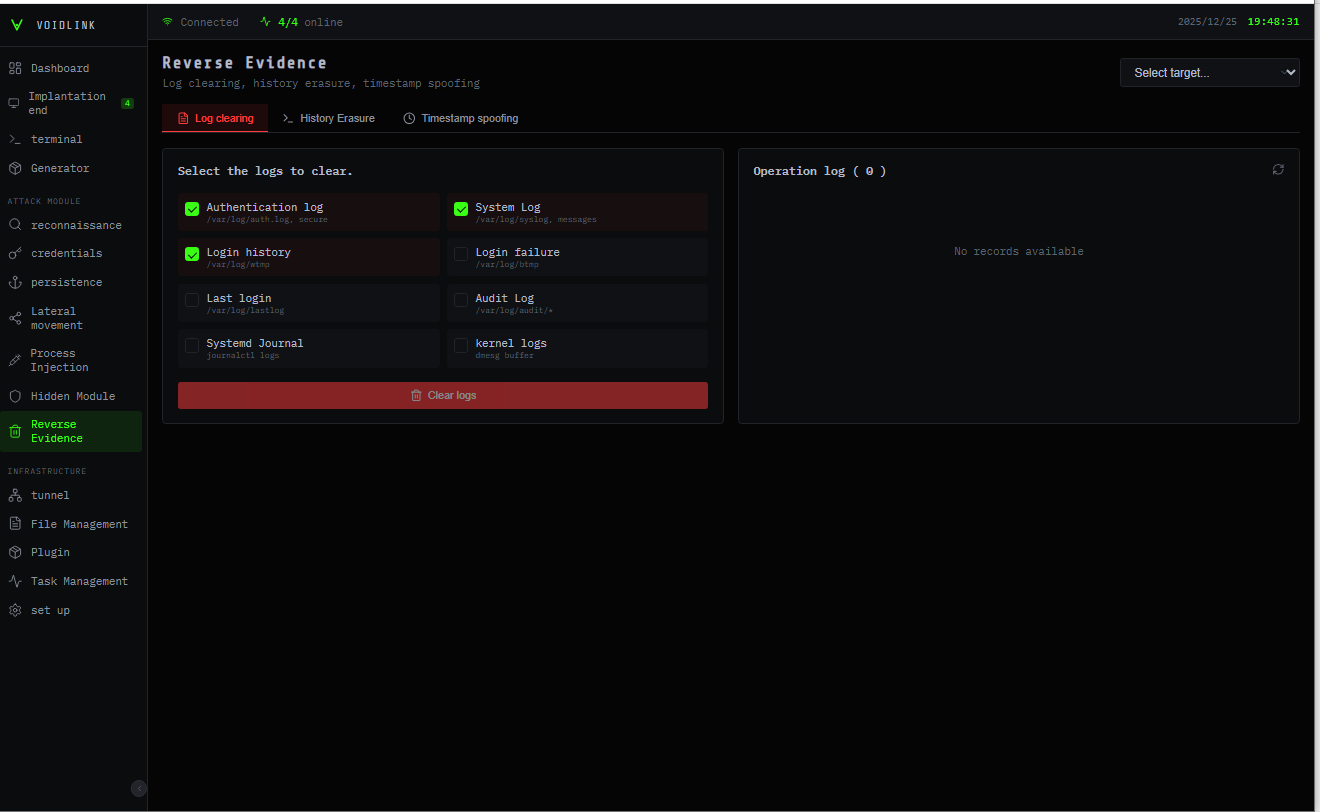The width and height of the screenshot is (1320, 812).
Task: Open the Generator module icon
Action: [14, 168]
